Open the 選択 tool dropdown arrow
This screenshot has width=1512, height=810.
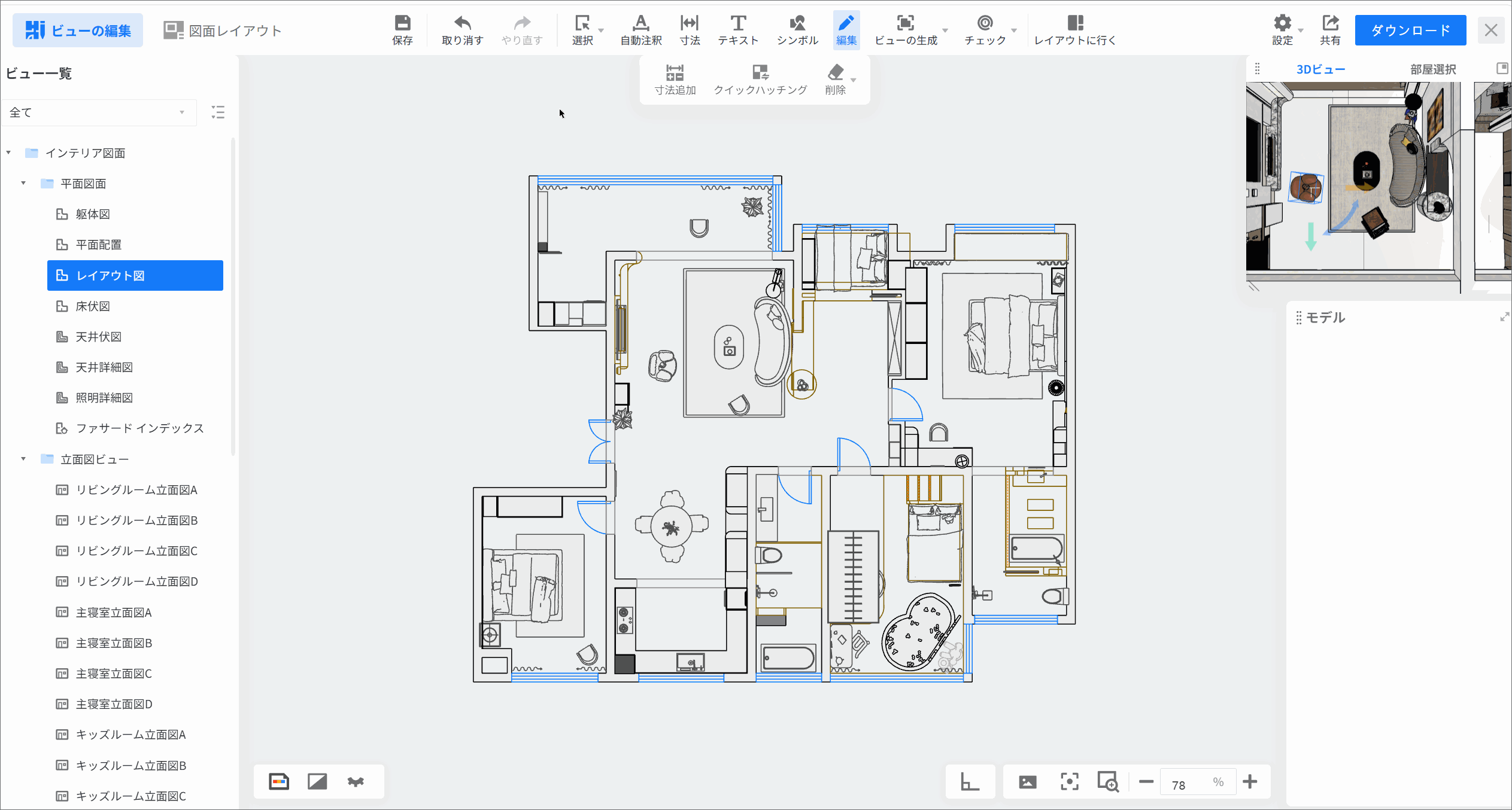(x=601, y=30)
